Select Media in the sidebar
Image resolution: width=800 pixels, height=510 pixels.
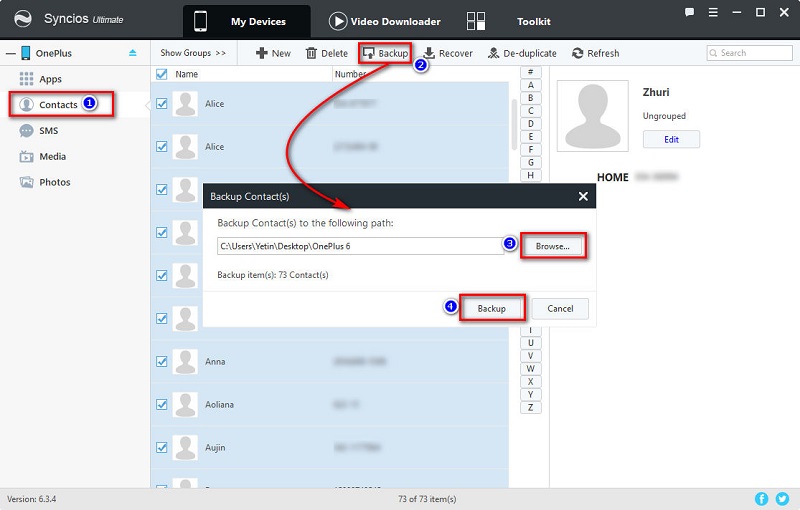[43, 157]
